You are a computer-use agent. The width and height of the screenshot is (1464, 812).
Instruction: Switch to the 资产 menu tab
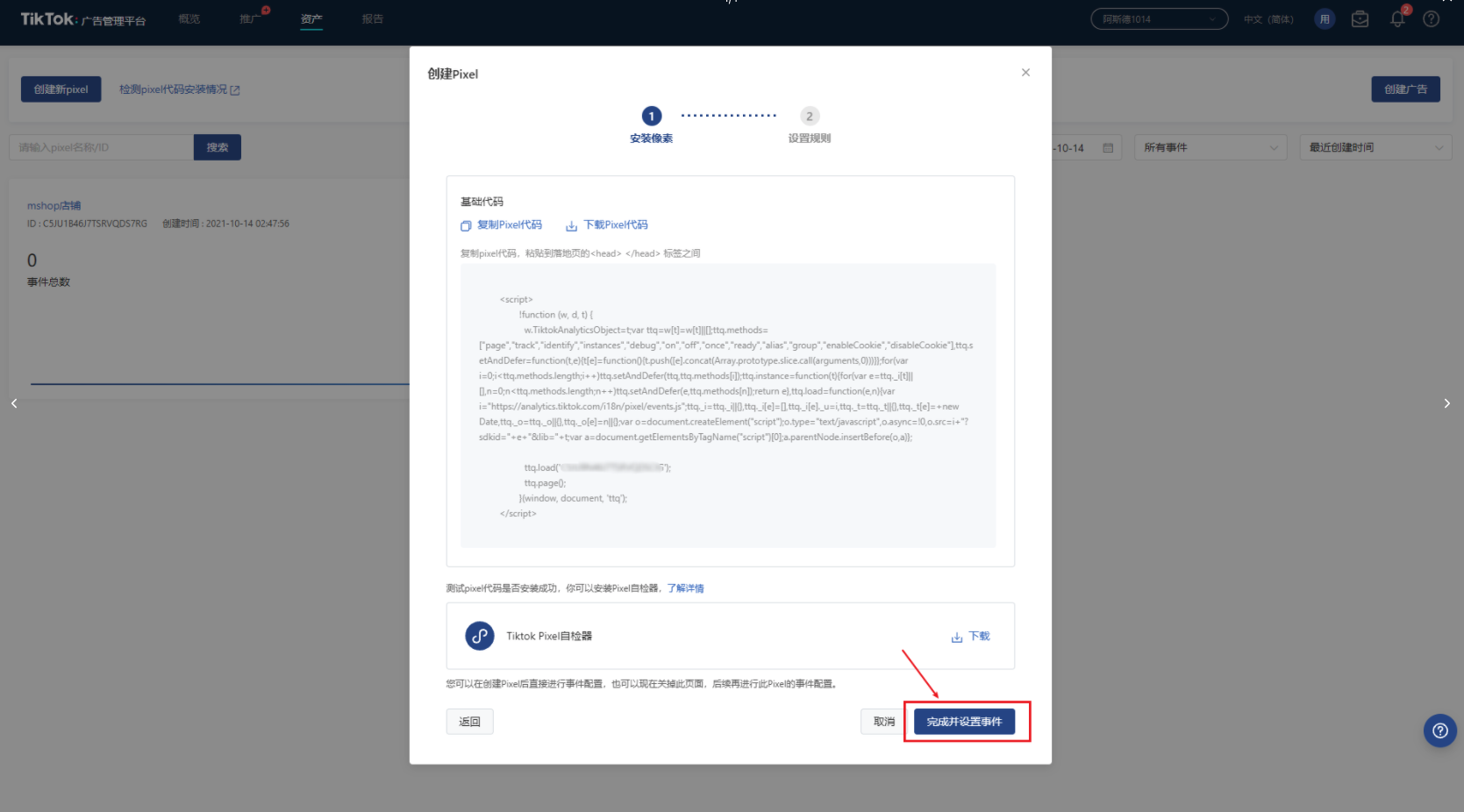point(311,19)
